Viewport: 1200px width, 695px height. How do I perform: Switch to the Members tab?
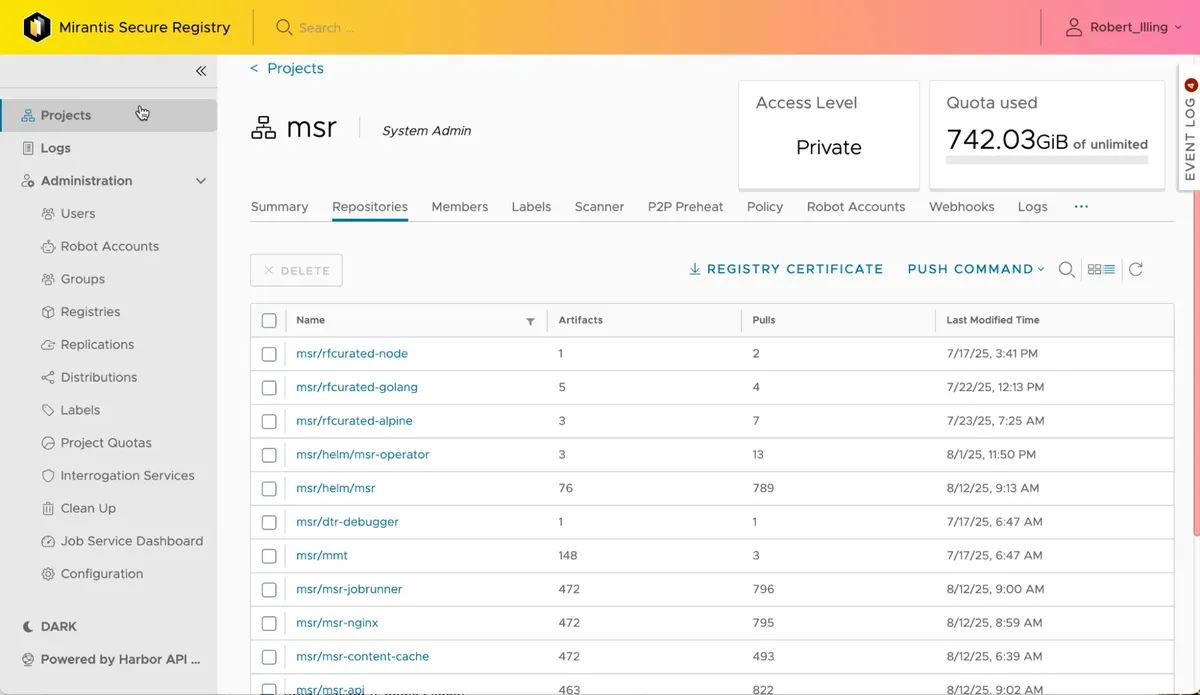point(460,207)
